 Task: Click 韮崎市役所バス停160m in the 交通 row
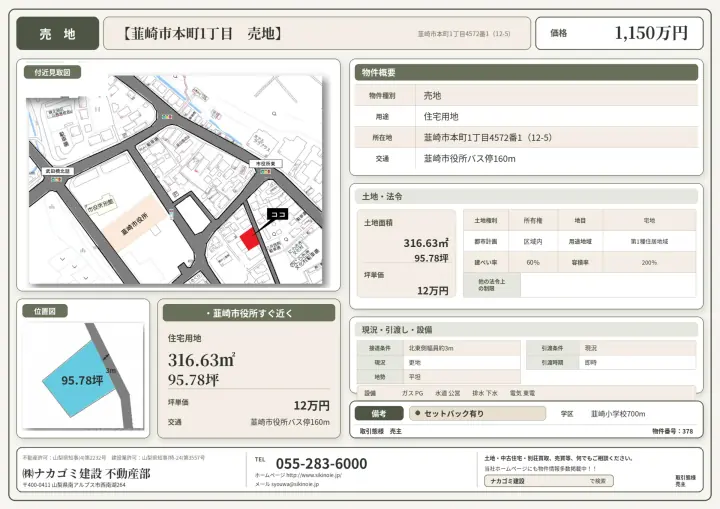point(469,158)
